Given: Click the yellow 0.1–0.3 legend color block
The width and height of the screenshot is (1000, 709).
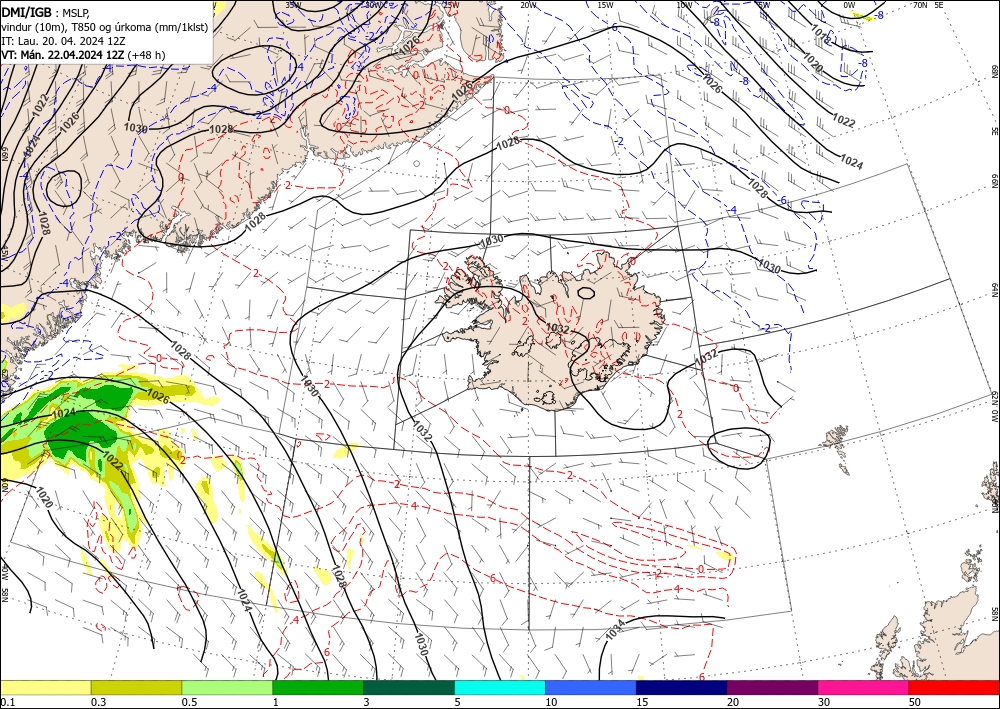Looking at the screenshot, I should 45,687.
